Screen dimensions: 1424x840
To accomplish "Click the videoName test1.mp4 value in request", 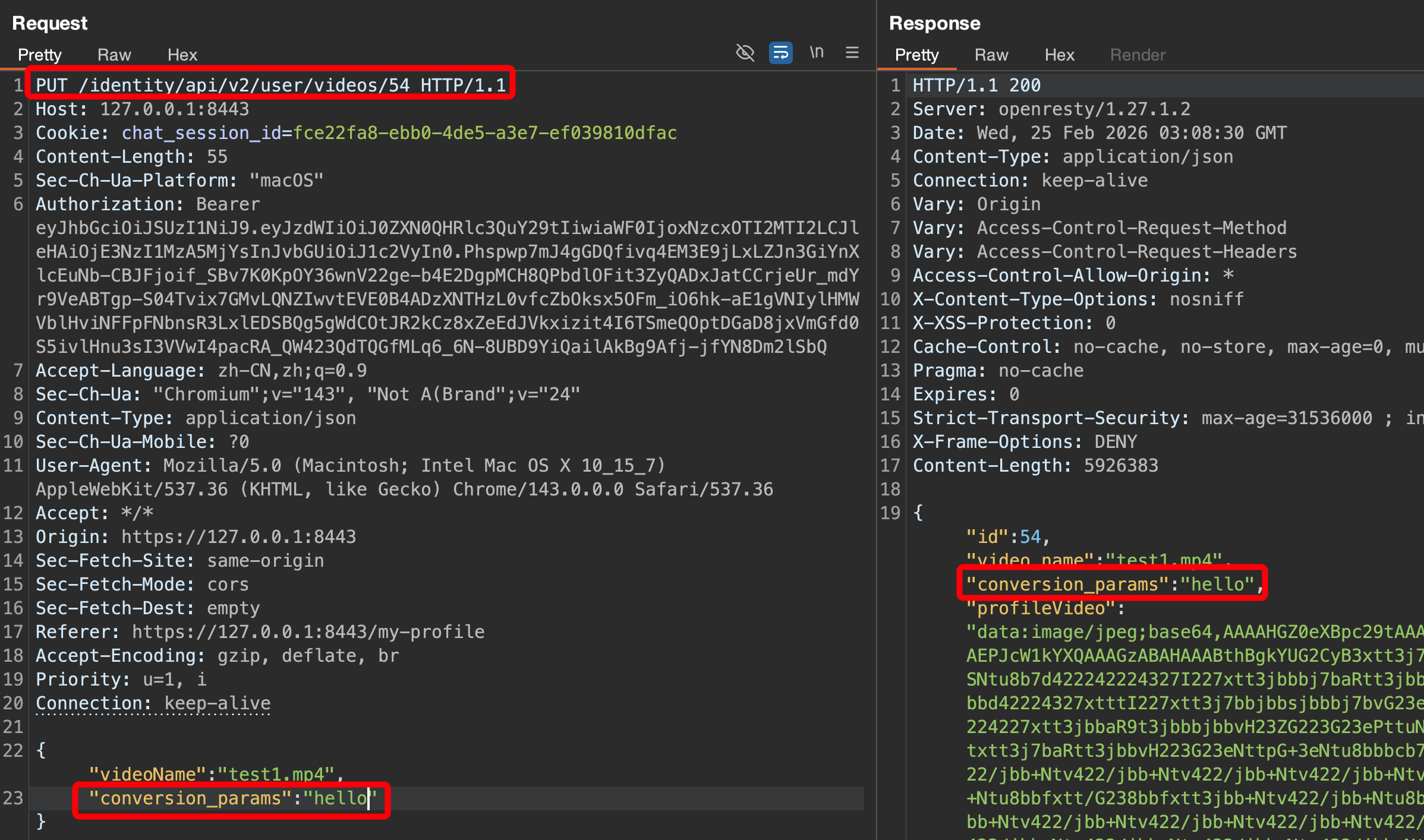I will [x=276, y=774].
